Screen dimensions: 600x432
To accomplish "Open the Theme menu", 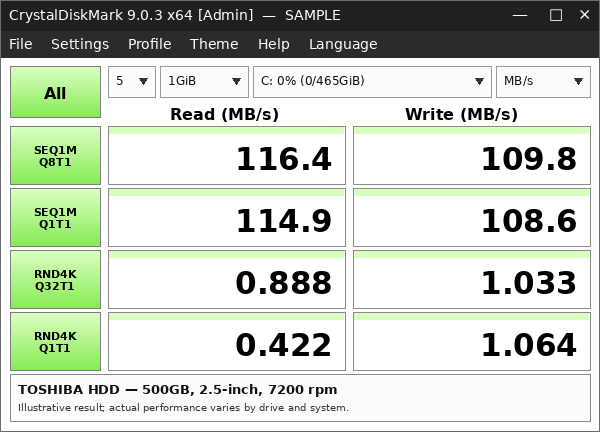I will (x=214, y=44).
